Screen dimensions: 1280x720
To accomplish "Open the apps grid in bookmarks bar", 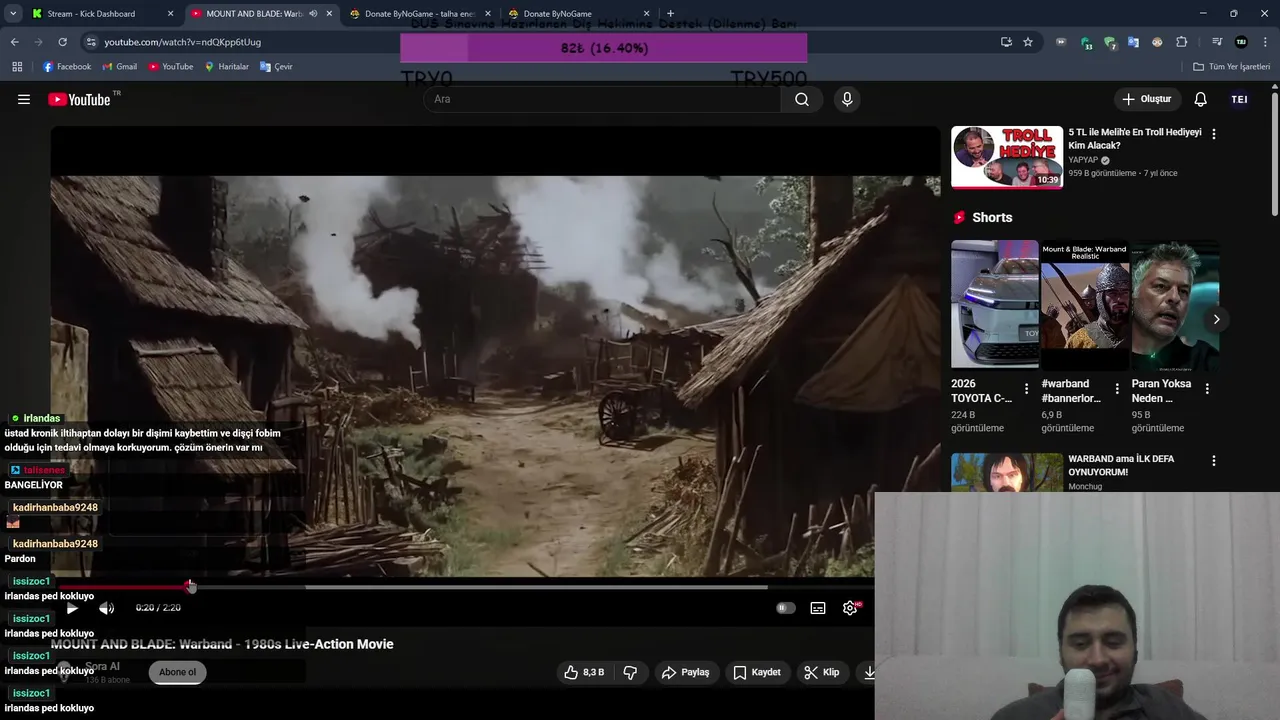I will [17, 66].
